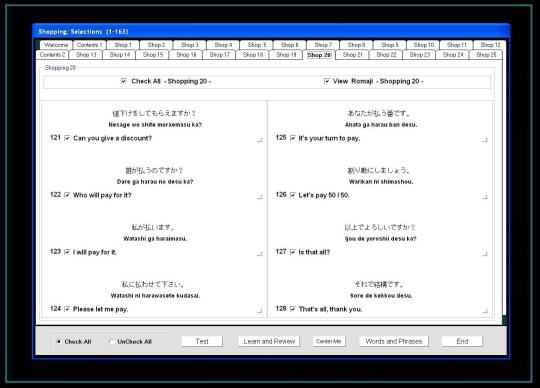Screen dimensions: 540x388
Task: Click the small corner marker for phrase 127
Action: (x=485, y=254)
